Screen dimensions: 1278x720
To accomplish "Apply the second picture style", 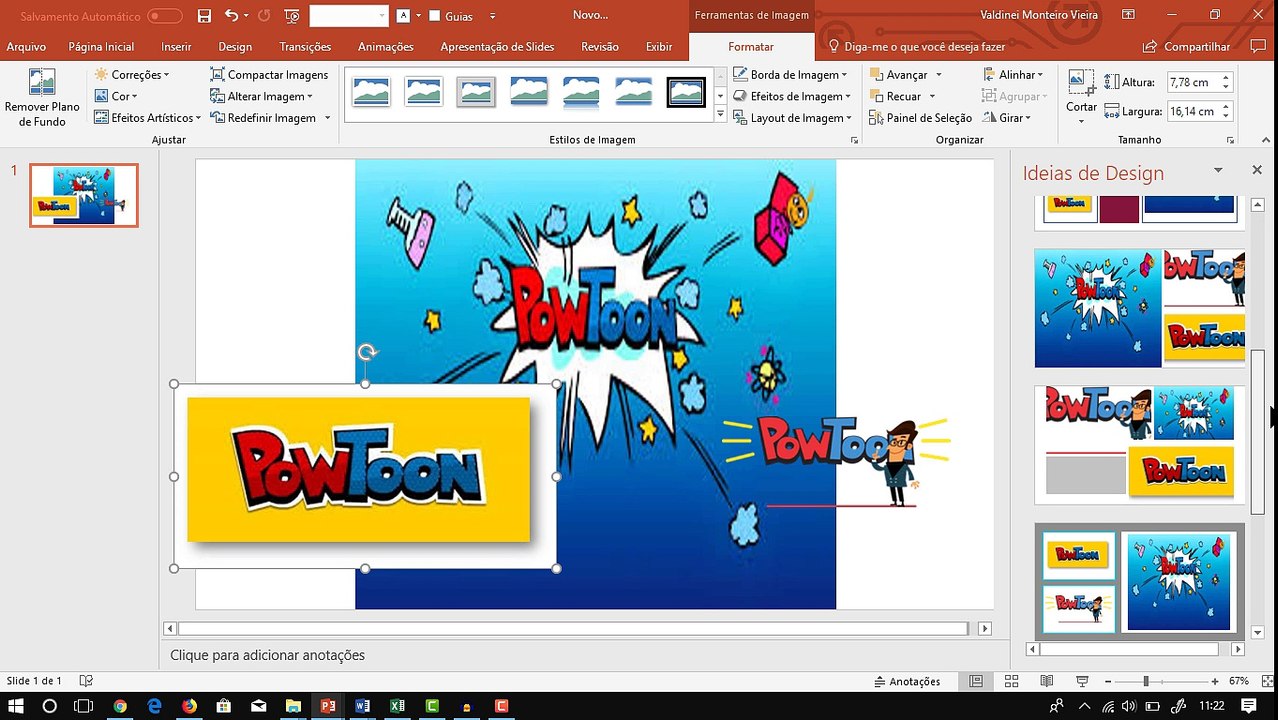I will coord(424,93).
